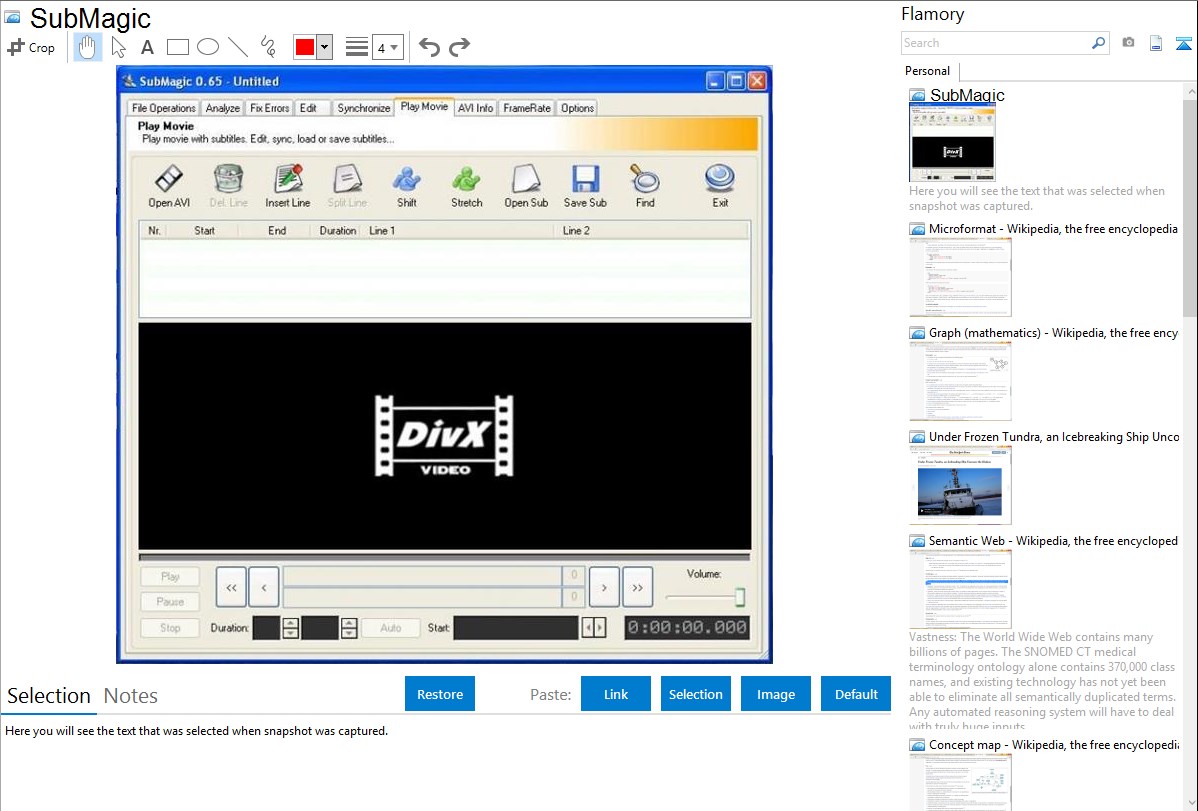Undo the last annotation
The width and height of the screenshot is (1198, 811).
429,47
